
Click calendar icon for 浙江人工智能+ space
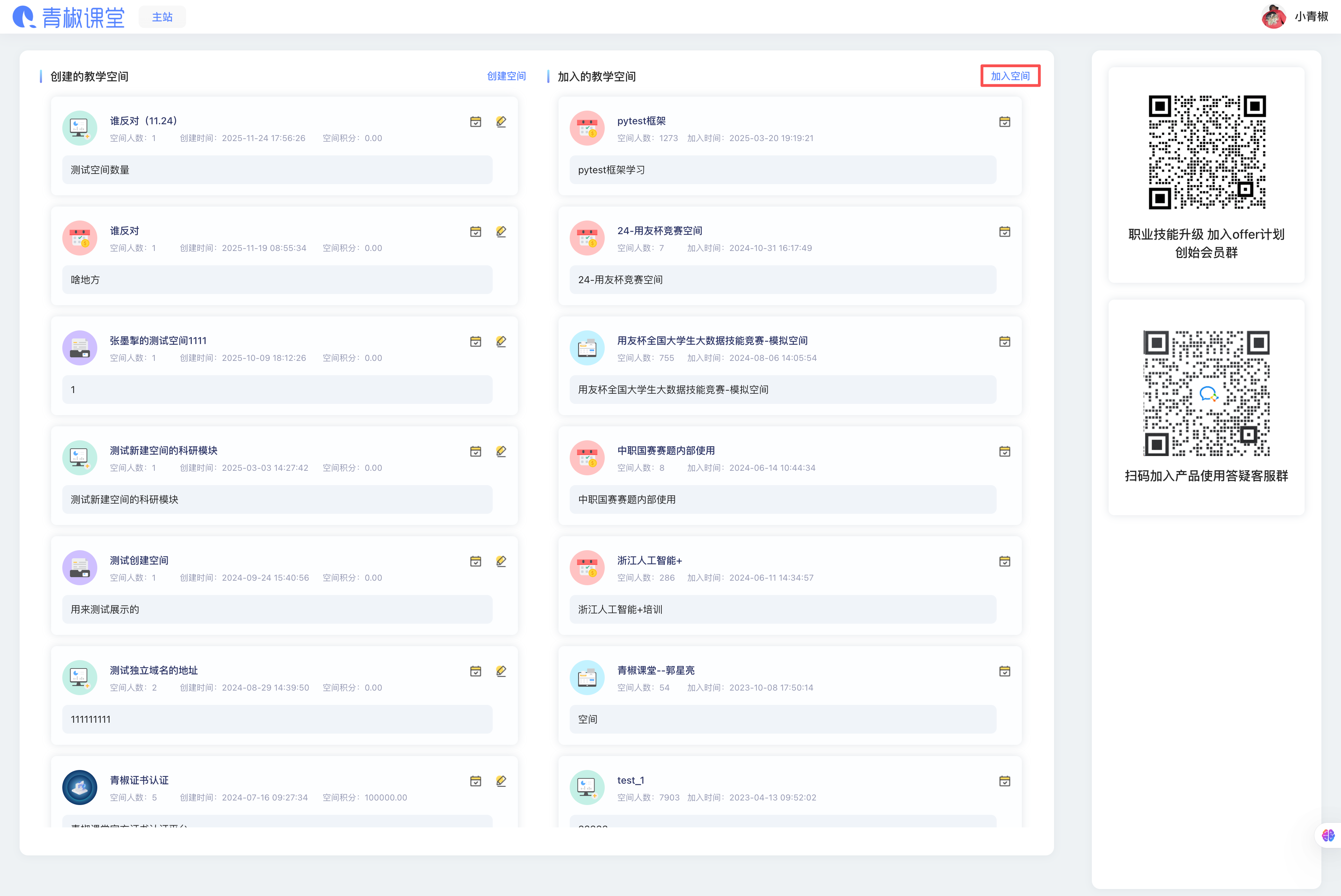1004,561
